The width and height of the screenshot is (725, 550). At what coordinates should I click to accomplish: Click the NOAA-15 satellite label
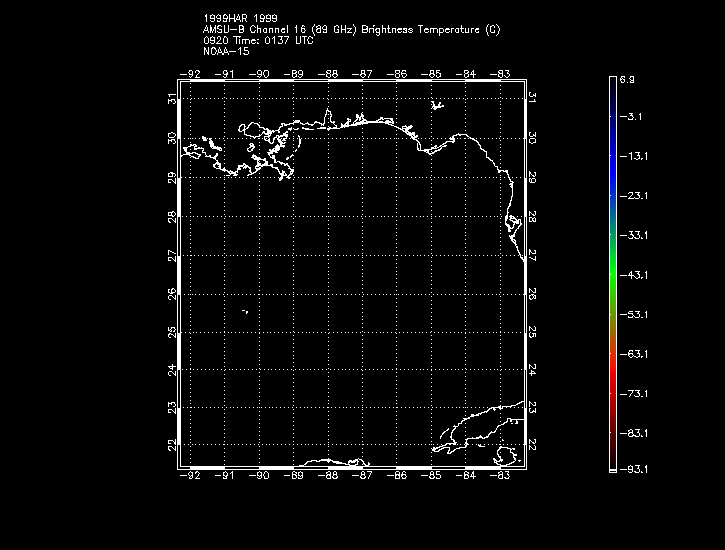225,50
